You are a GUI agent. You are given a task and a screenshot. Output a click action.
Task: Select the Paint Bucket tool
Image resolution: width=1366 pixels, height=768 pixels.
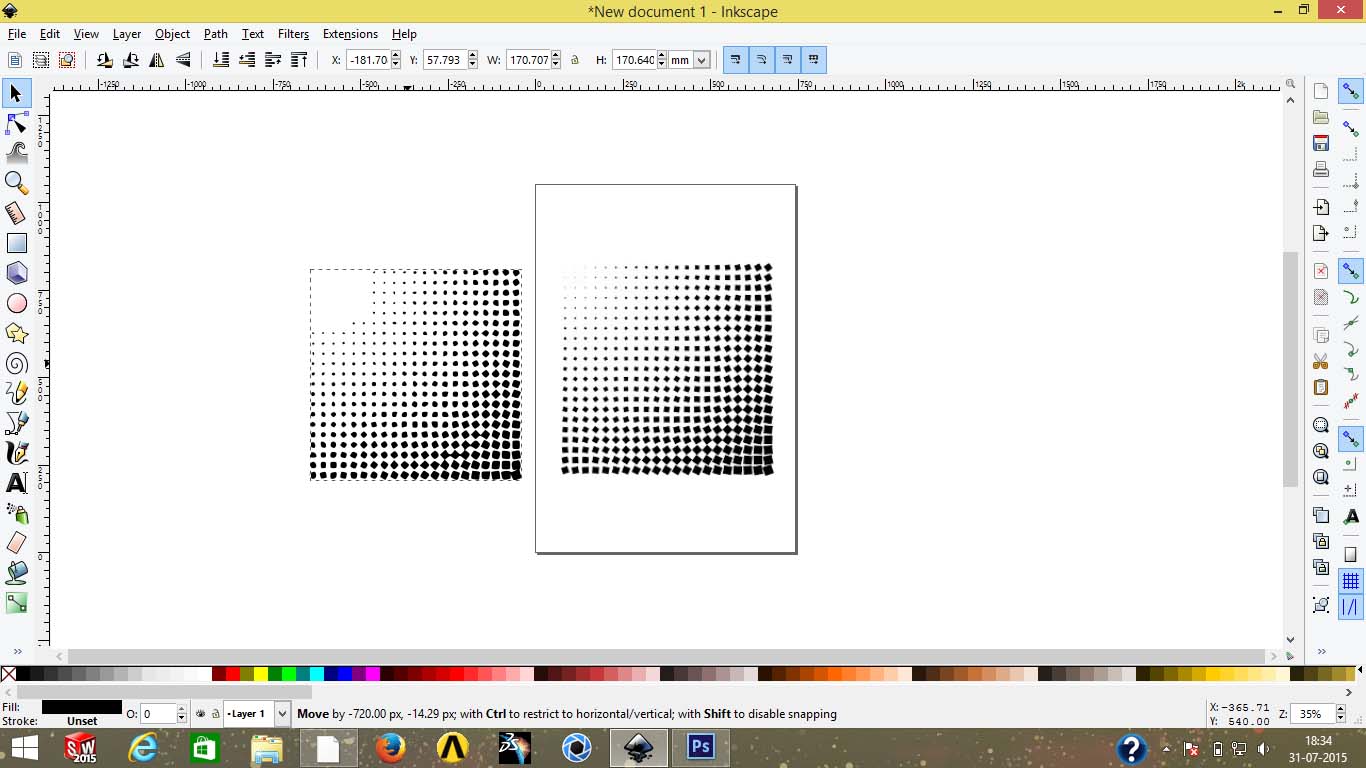tap(16, 573)
